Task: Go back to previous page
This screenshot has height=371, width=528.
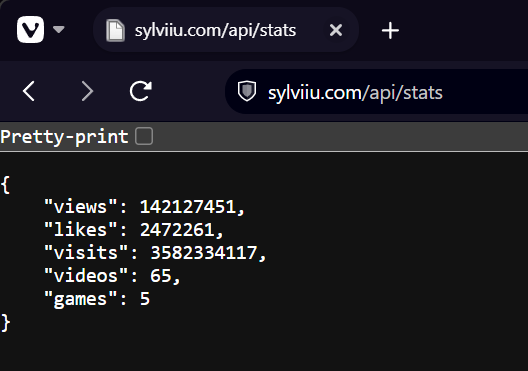Action: 29,91
